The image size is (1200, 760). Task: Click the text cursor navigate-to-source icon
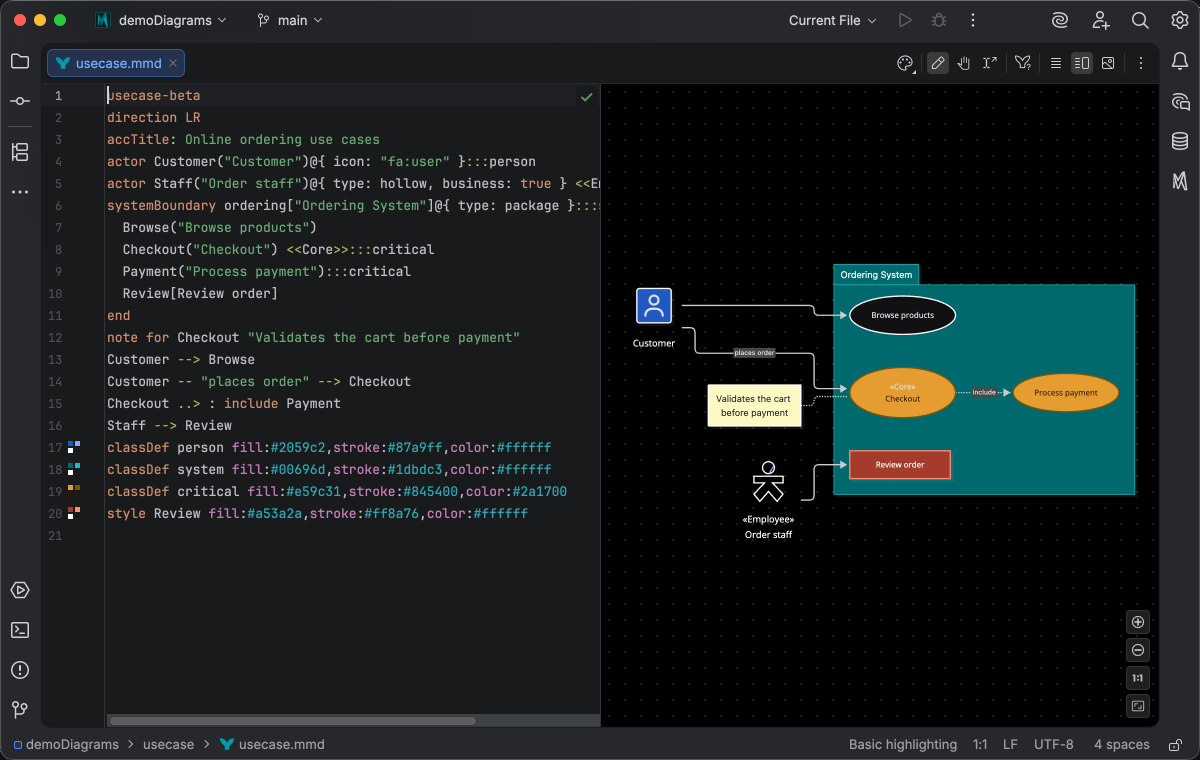(x=990, y=63)
